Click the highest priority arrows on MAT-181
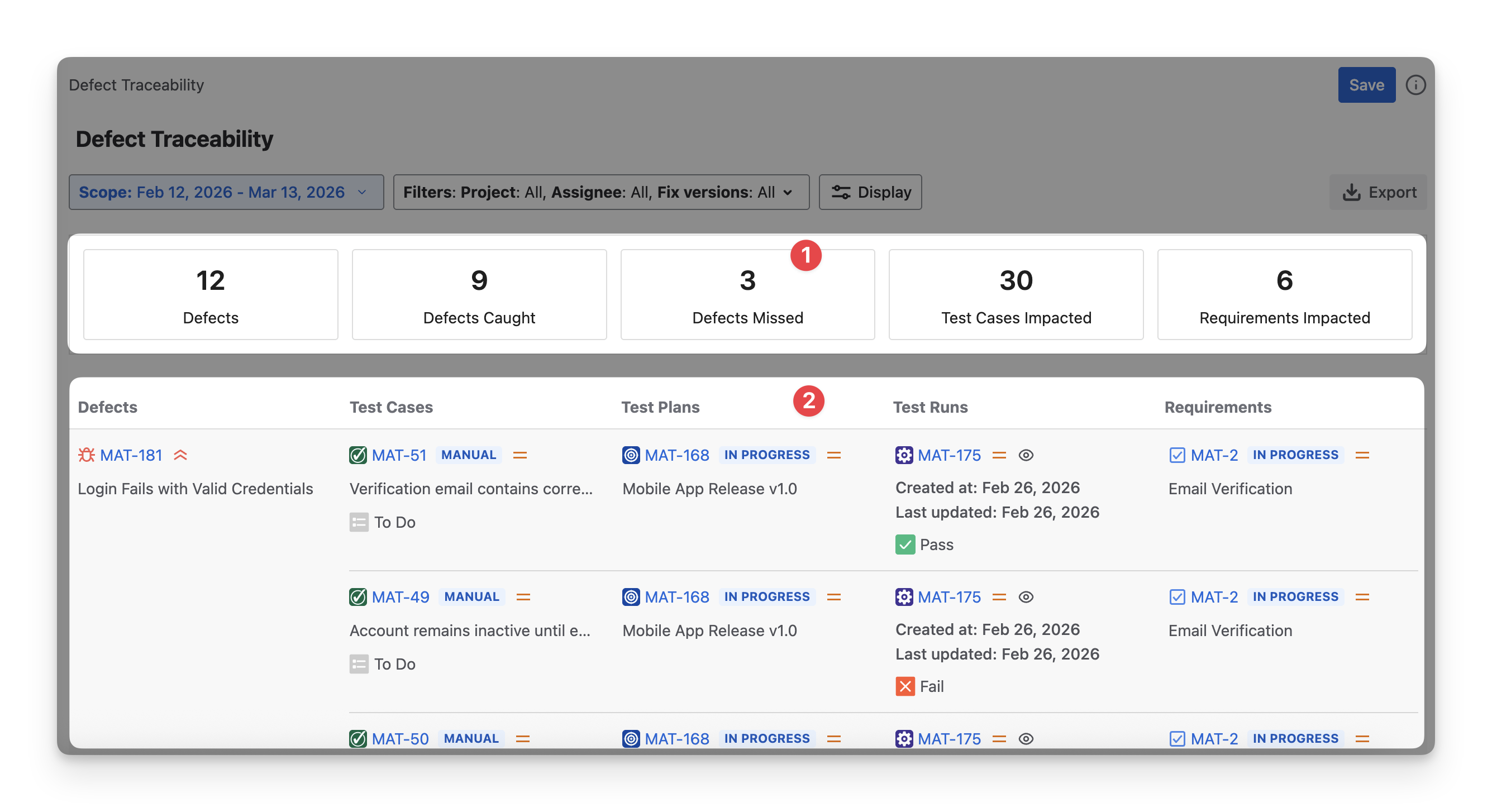This screenshot has height=812, width=1492. [181, 455]
